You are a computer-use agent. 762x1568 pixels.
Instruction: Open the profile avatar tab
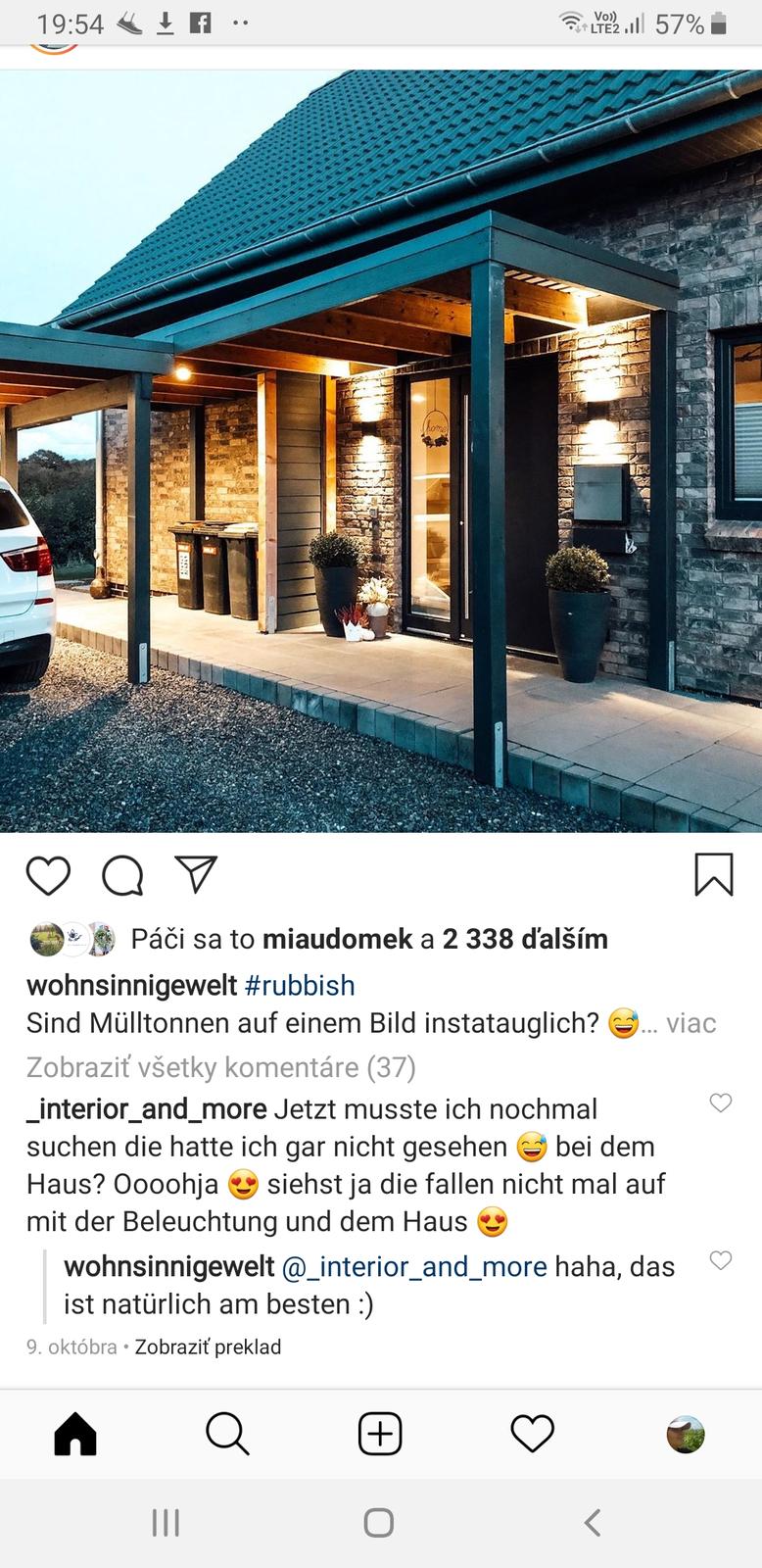pyautogui.click(x=686, y=1434)
